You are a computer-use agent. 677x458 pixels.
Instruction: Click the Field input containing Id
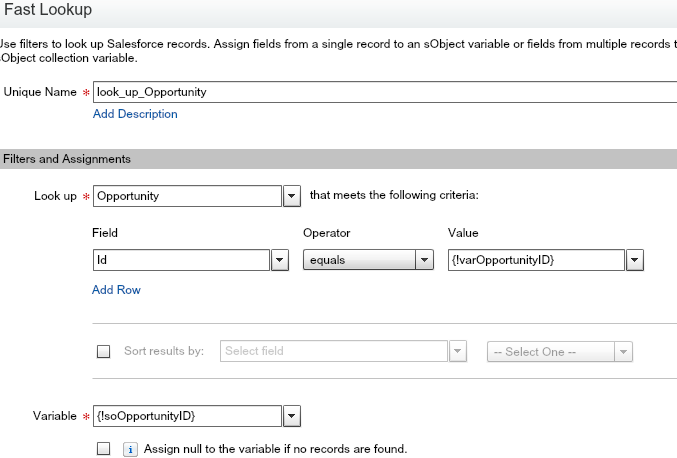(x=180, y=260)
